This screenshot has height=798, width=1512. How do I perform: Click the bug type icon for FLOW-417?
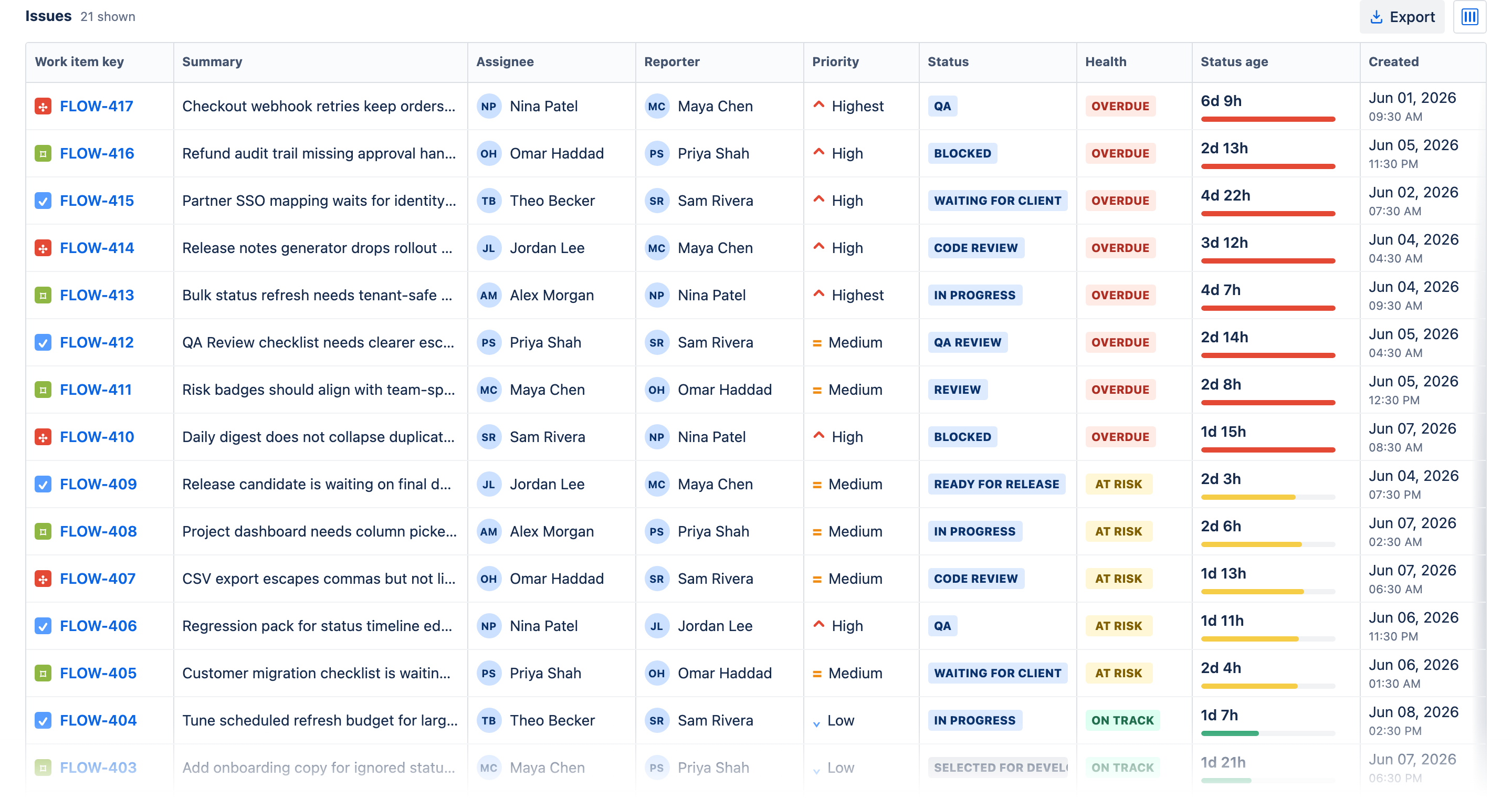click(x=43, y=106)
